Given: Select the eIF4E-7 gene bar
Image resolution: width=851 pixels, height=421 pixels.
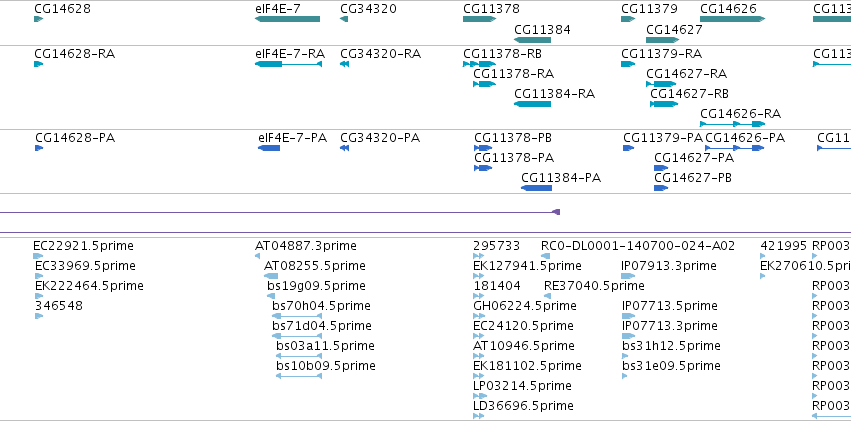Looking at the screenshot, I should coord(287,19).
